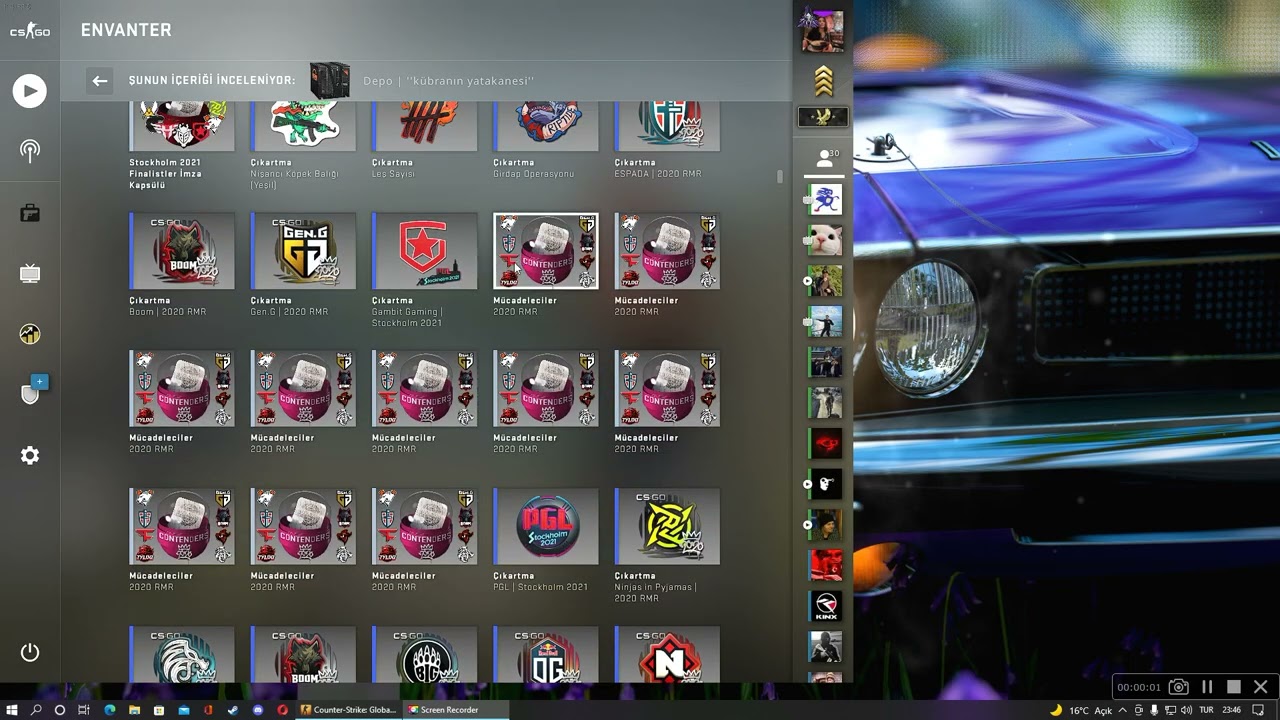This screenshot has height=720, width=1280.
Task: Stop the screen recording
Action: tap(1234, 687)
